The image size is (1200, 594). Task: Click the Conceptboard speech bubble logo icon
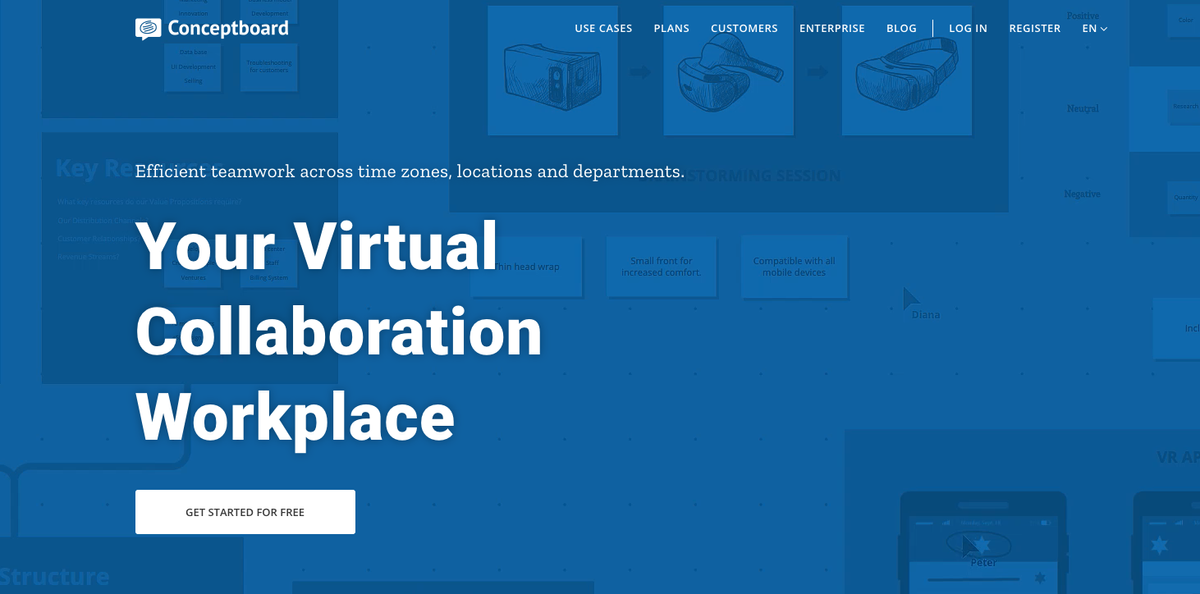tap(148, 27)
